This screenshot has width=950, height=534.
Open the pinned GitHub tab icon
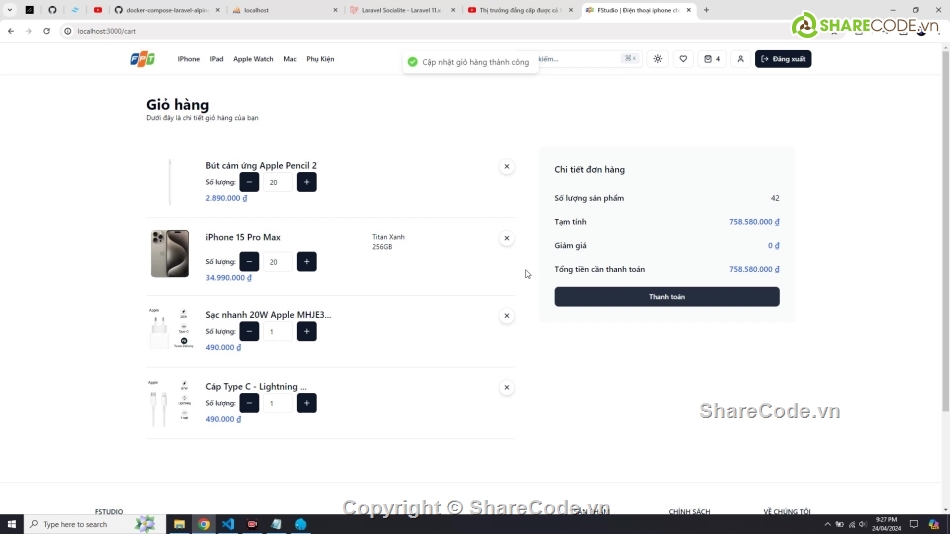click(x=52, y=10)
